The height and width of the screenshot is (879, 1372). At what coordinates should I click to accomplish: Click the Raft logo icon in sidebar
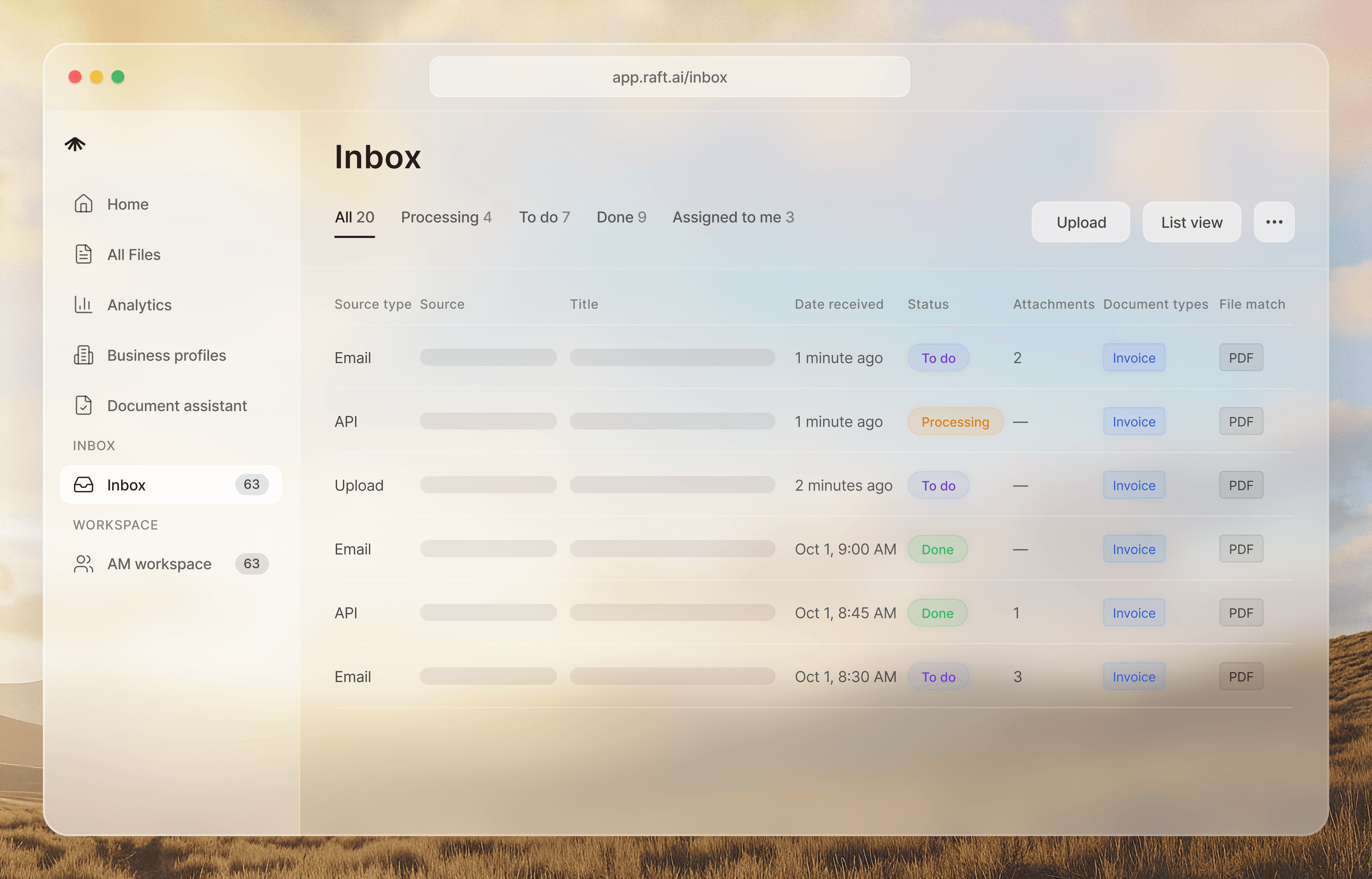[x=75, y=144]
